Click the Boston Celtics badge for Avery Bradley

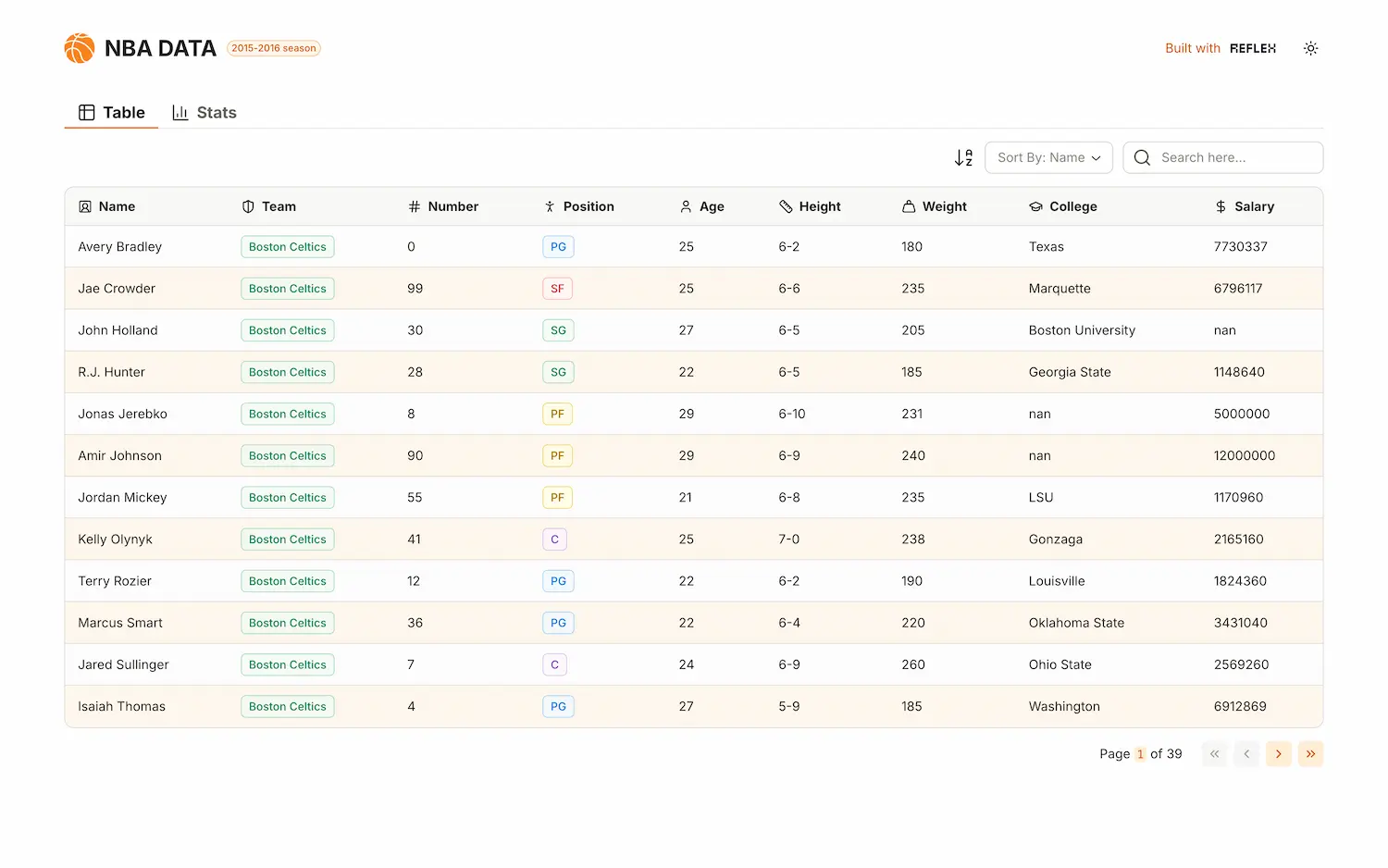[x=287, y=247]
